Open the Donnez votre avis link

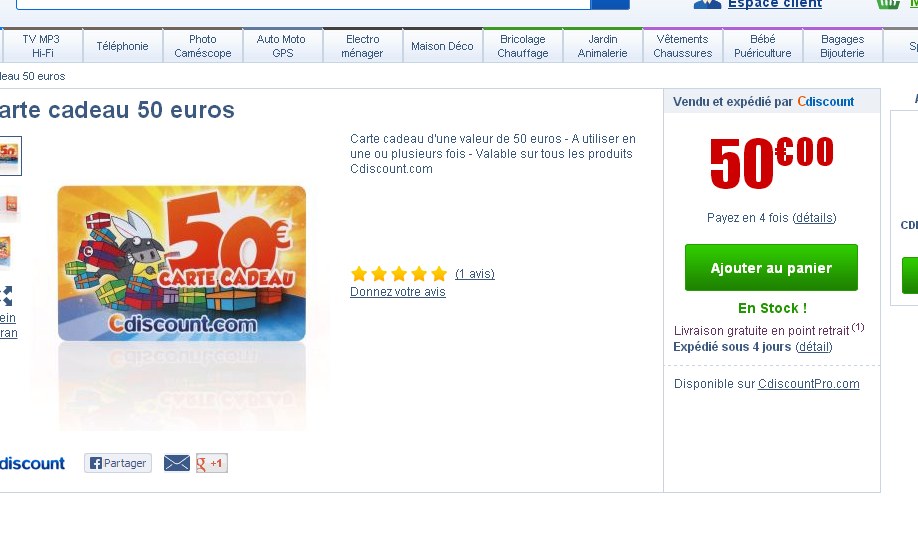tap(398, 292)
